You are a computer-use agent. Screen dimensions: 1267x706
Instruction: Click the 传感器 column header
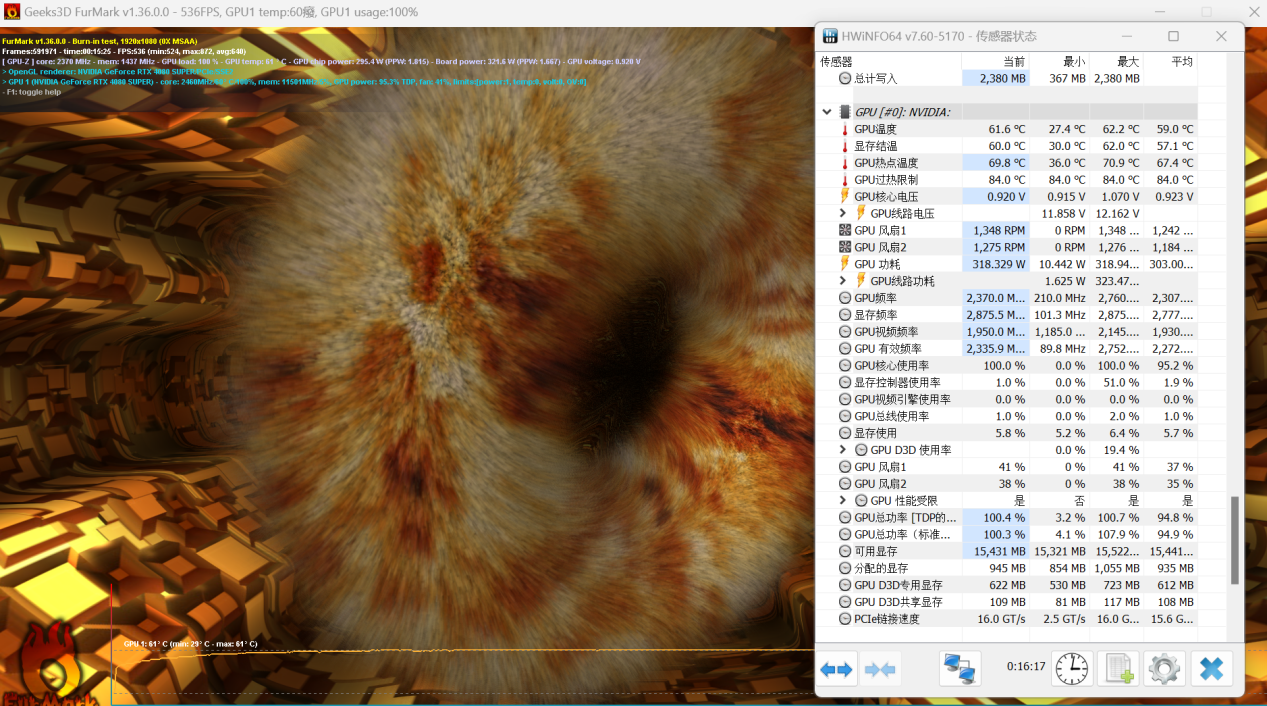837,61
